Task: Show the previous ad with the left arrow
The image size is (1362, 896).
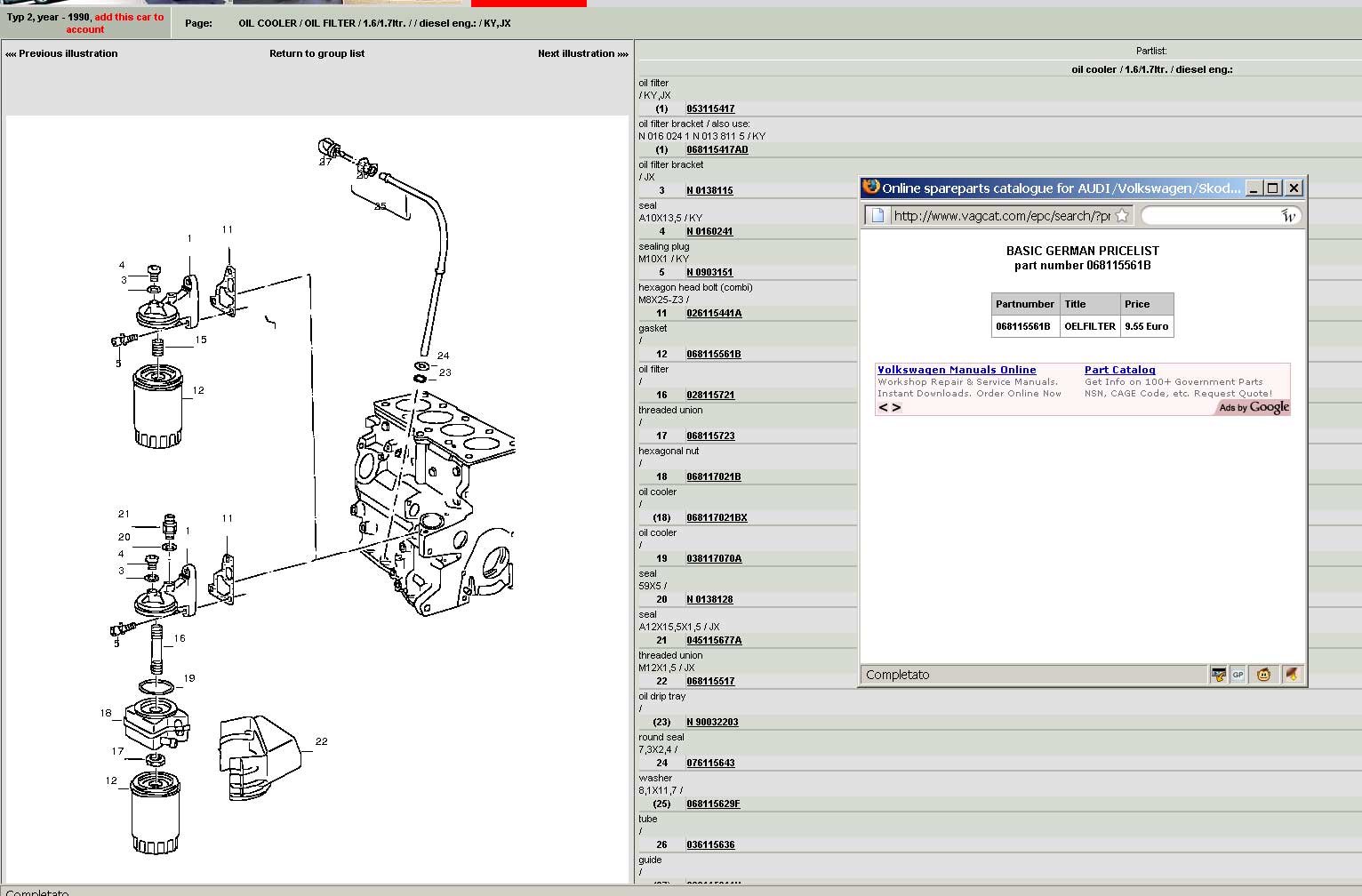Action: coord(884,407)
